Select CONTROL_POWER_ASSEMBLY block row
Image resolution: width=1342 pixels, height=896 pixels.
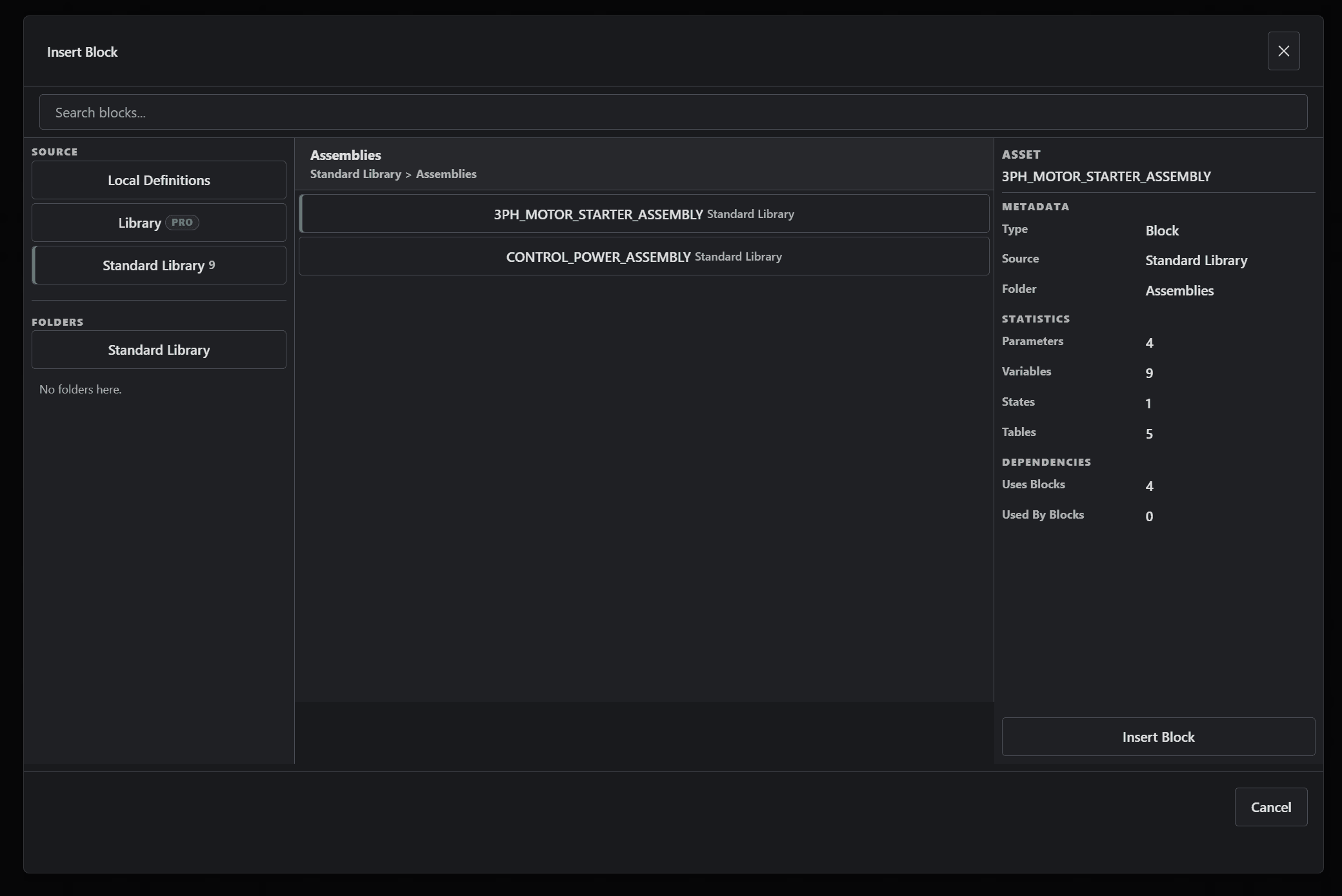[644, 256]
